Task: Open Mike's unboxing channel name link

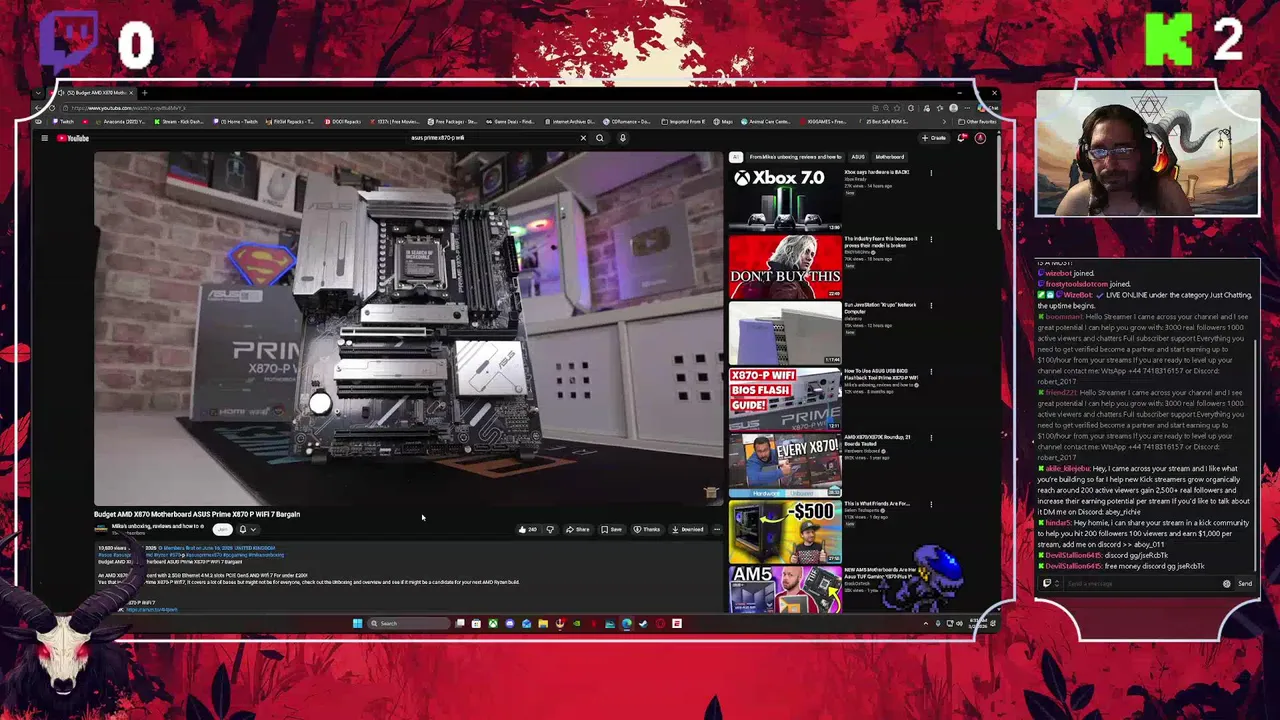Action: pyautogui.click(x=156, y=526)
